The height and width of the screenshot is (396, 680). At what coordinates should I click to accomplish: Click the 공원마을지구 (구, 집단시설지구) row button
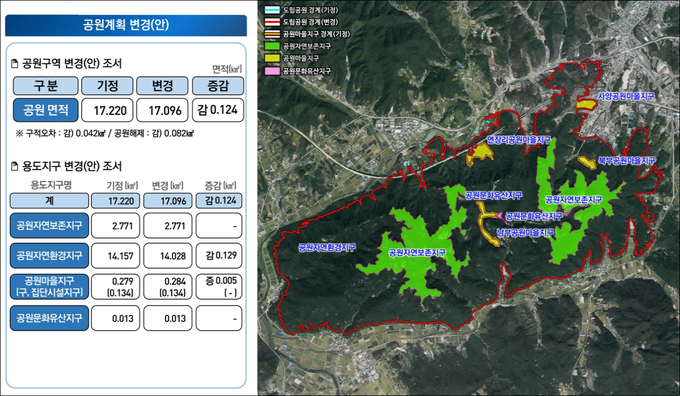(x=49, y=287)
